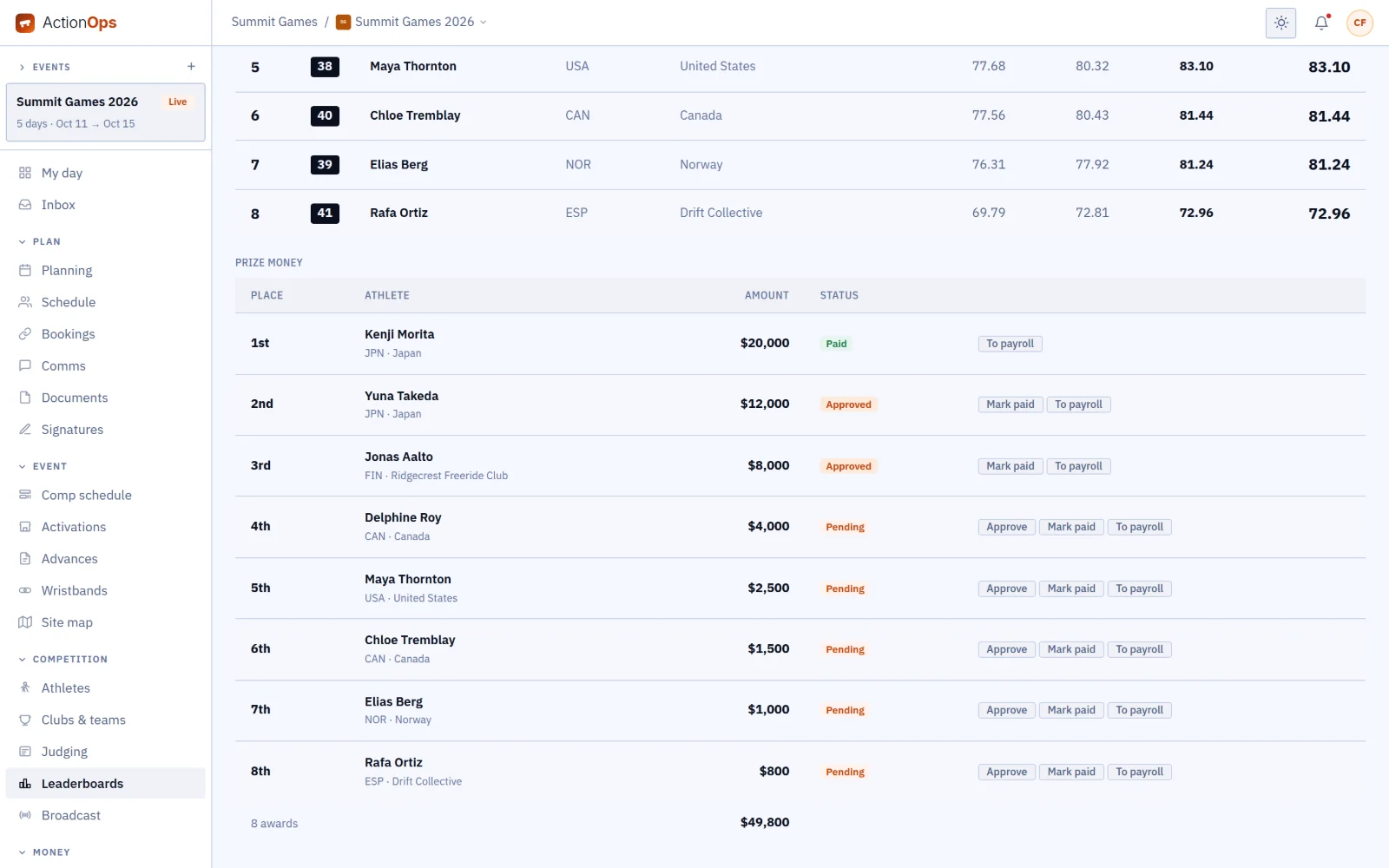1389x868 pixels.
Task: Click the ActionOps logo icon
Action: pos(25,23)
